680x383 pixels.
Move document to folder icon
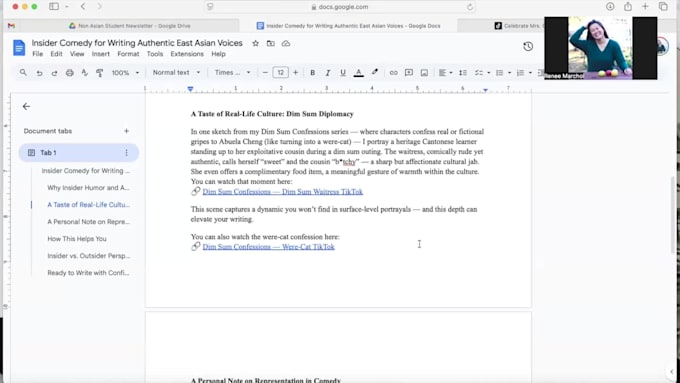tap(271, 43)
